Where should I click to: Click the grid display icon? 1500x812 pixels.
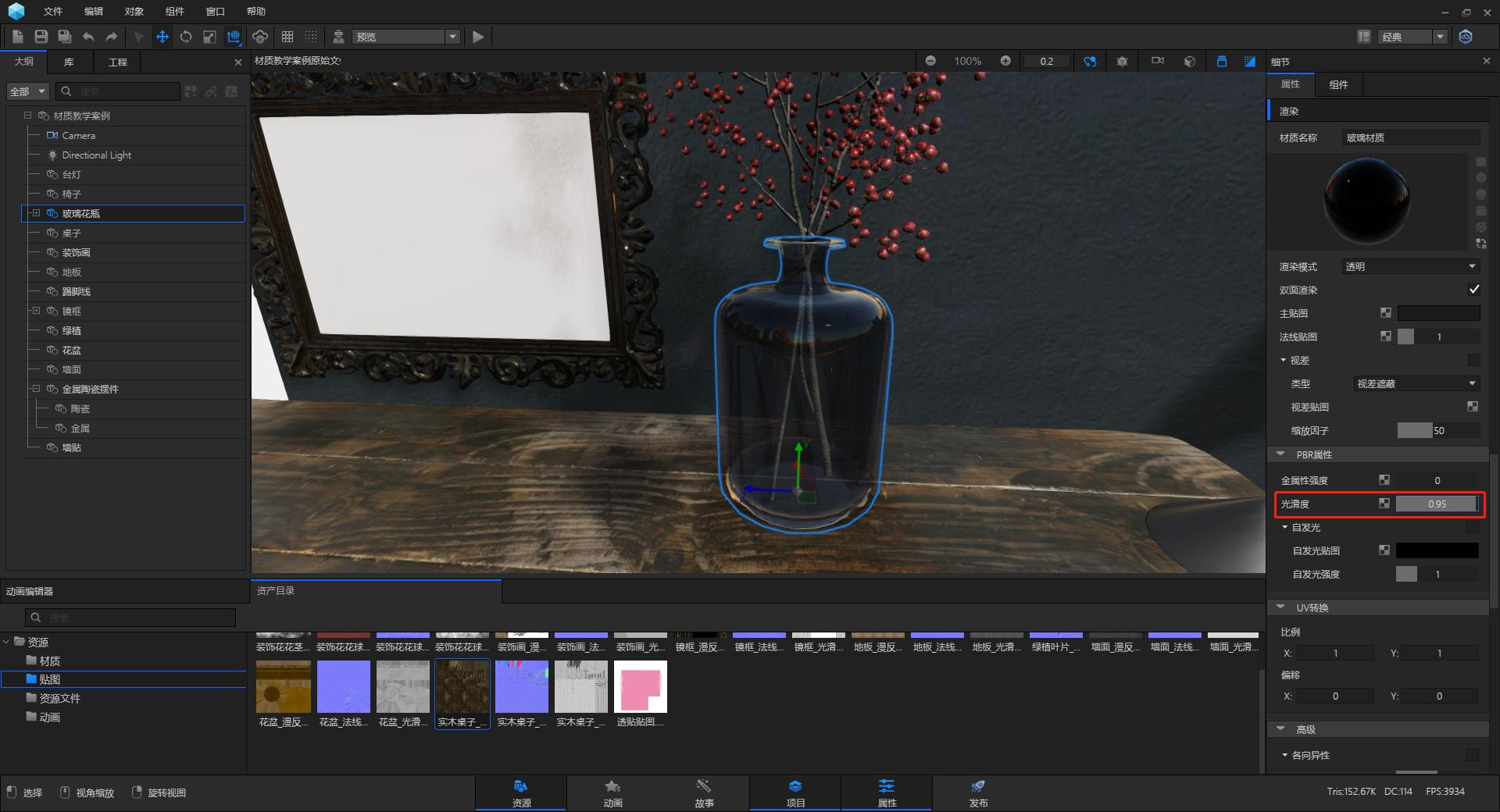tap(287, 37)
